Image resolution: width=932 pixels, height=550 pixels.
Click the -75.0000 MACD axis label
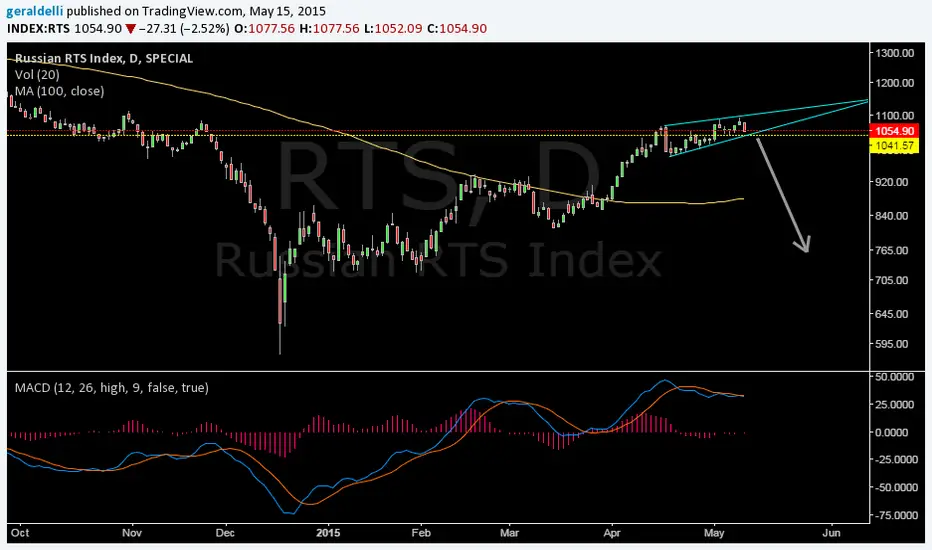[894, 516]
